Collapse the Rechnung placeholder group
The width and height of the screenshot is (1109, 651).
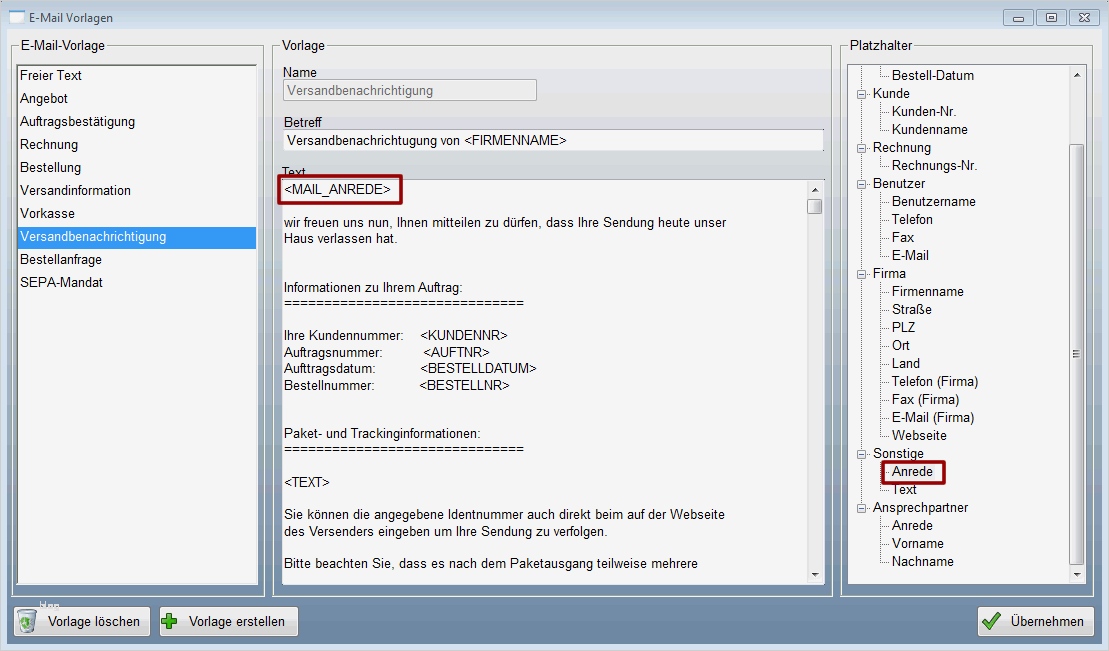[x=862, y=147]
